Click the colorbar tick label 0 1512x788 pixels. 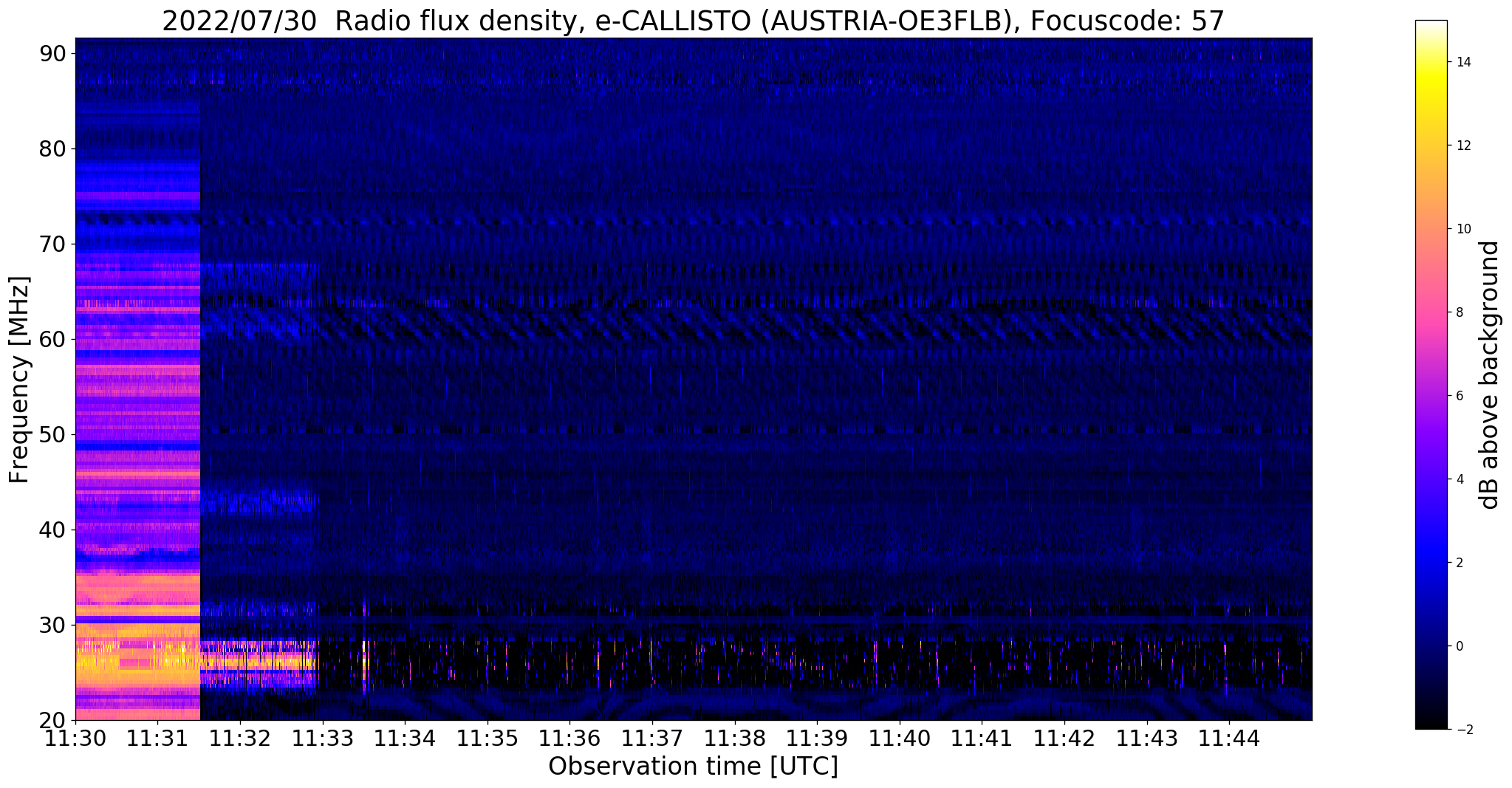point(1459,646)
